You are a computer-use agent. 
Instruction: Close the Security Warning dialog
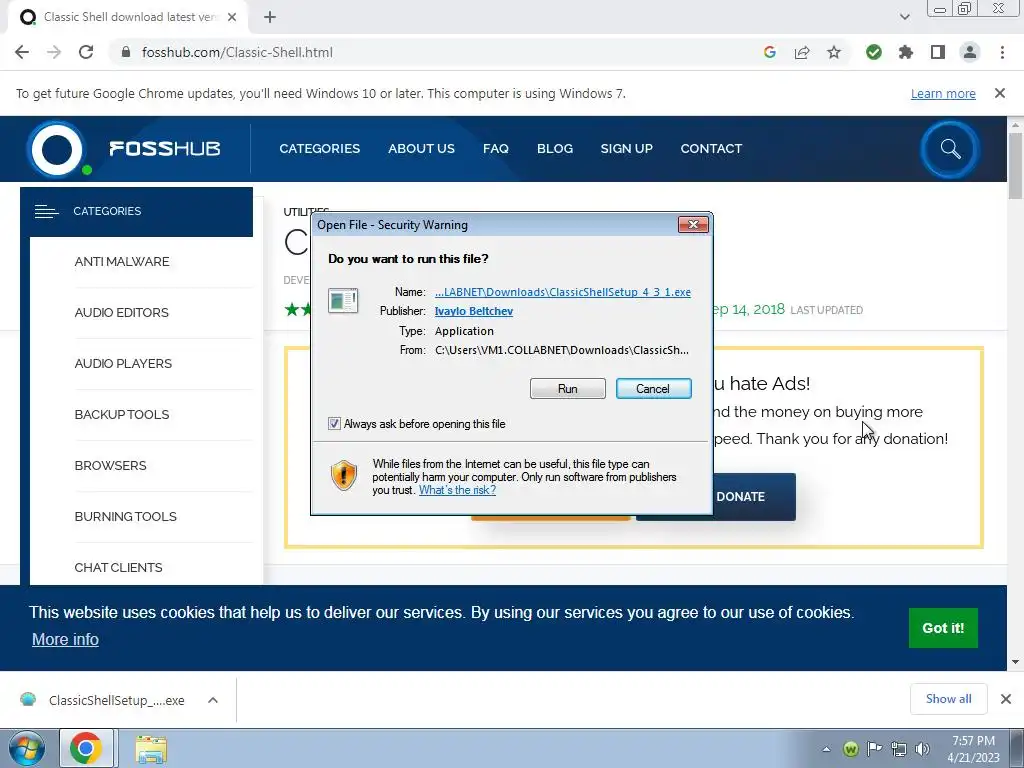693,225
